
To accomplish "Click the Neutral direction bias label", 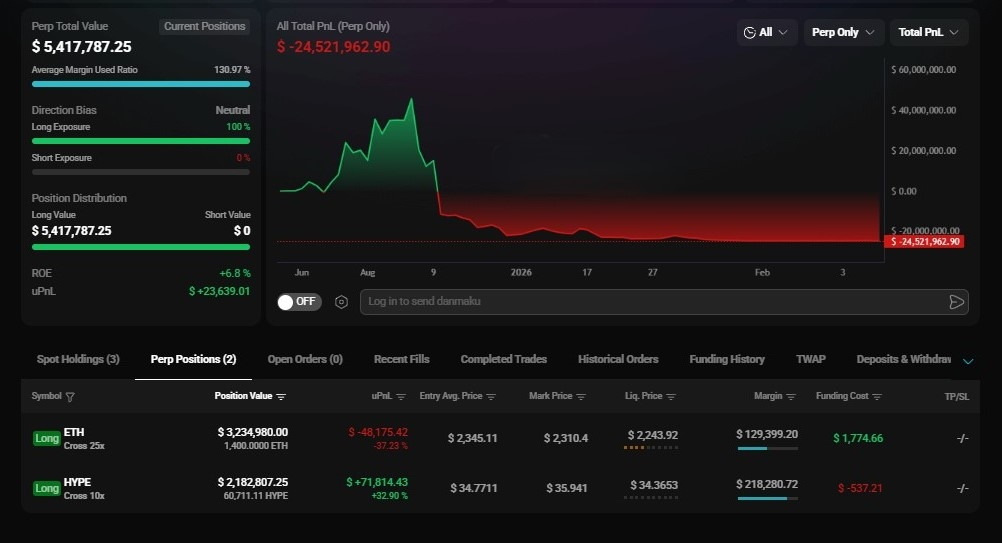I will pyautogui.click(x=233, y=110).
